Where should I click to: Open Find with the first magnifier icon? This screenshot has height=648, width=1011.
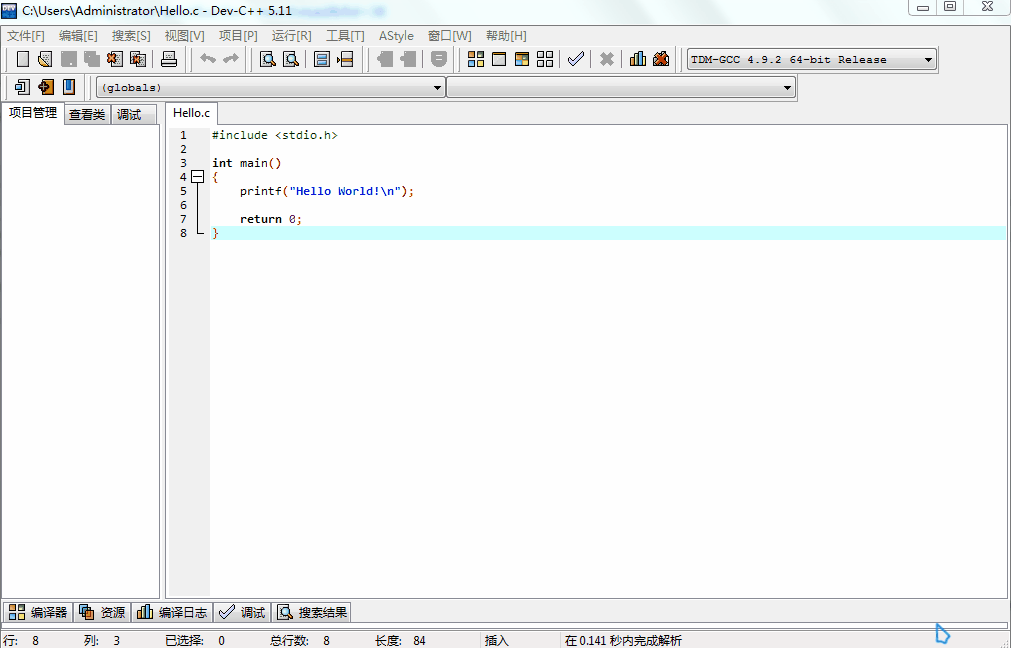click(268, 59)
